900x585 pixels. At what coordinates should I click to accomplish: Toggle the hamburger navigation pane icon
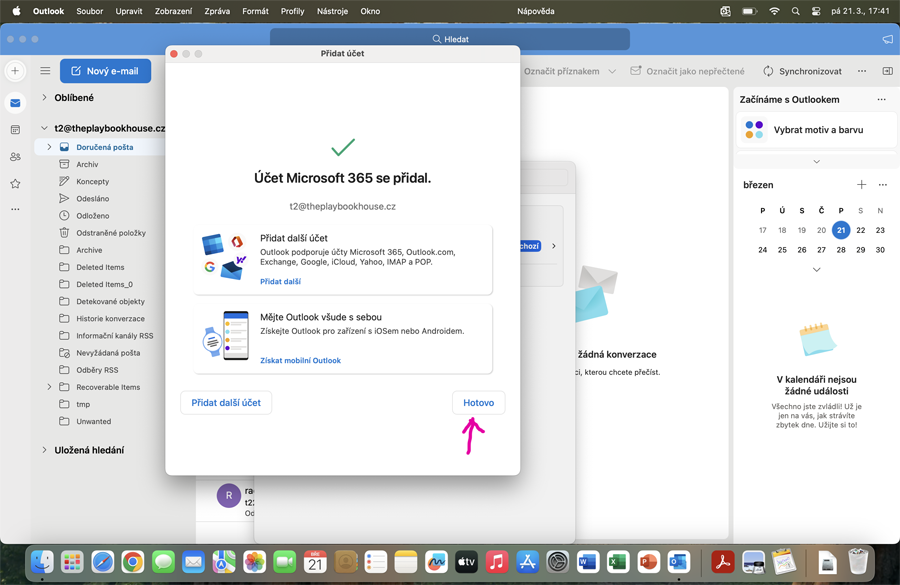coord(45,71)
